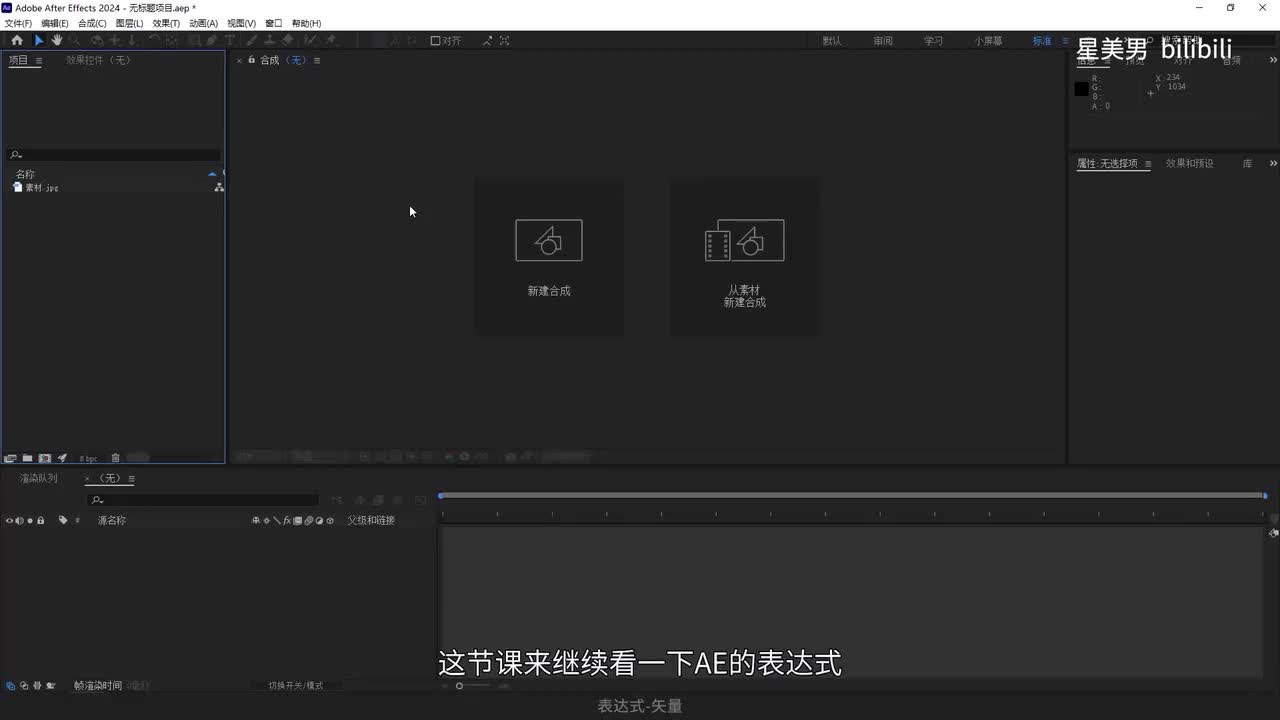Open the 标准 workspace menu icon
The width and height of the screenshot is (1280, 720).
(x=1065, y=41)
